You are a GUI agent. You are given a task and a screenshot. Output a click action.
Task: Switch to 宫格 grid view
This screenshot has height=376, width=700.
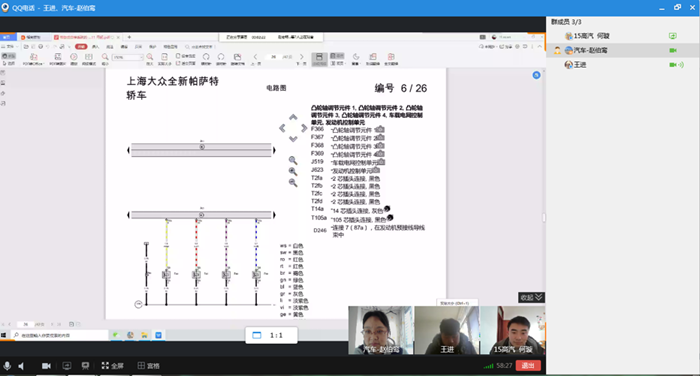[x=148, y=366]
